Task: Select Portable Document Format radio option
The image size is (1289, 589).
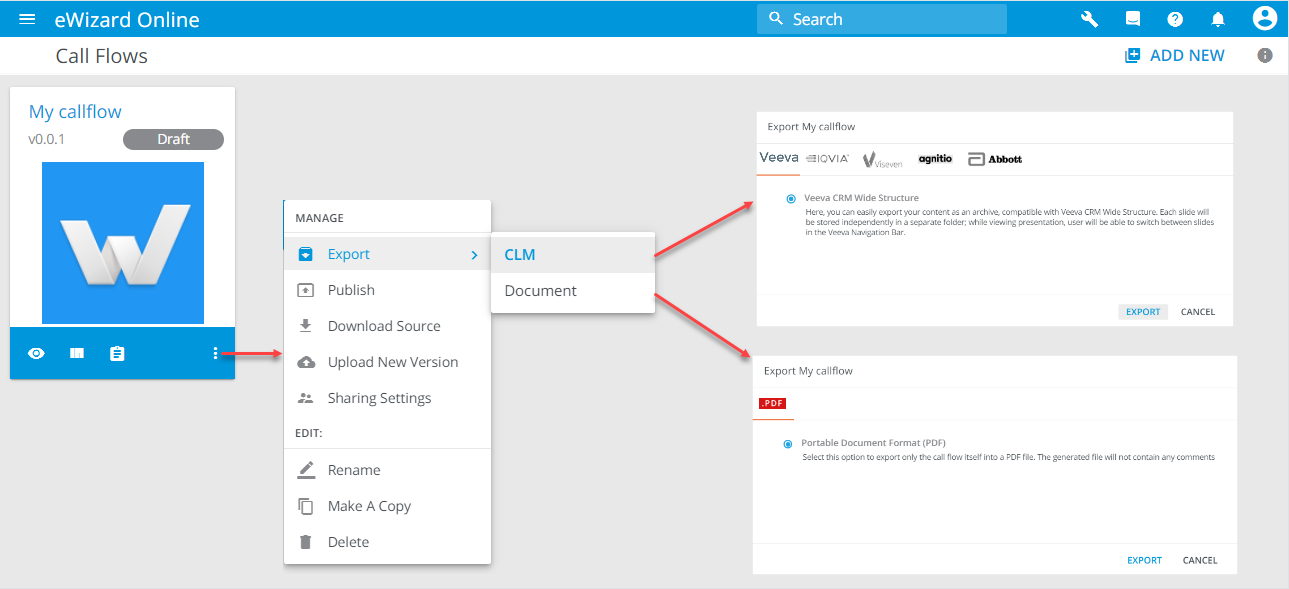Action: [788, 443]
